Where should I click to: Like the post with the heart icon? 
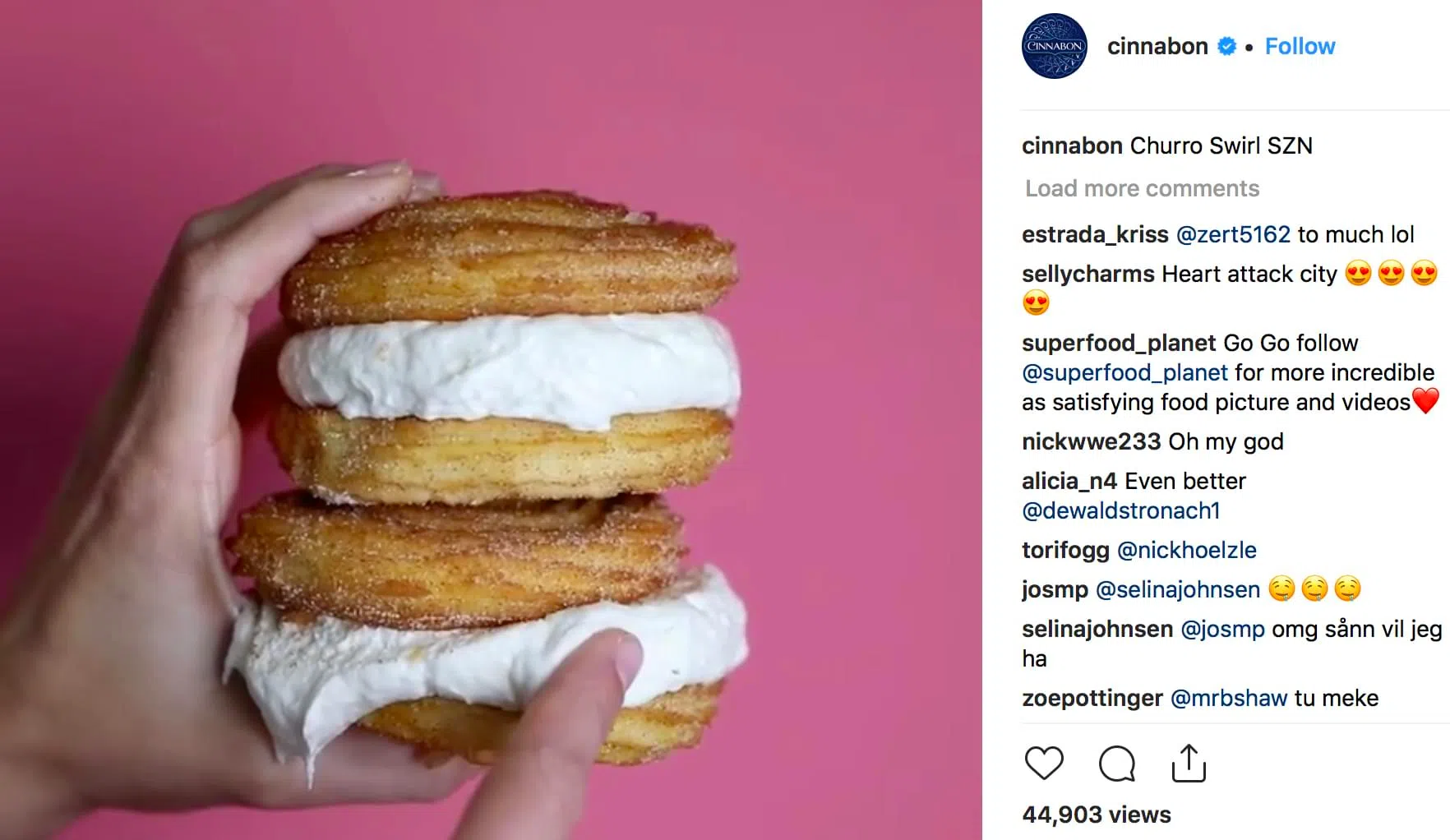coord(1044,764)
